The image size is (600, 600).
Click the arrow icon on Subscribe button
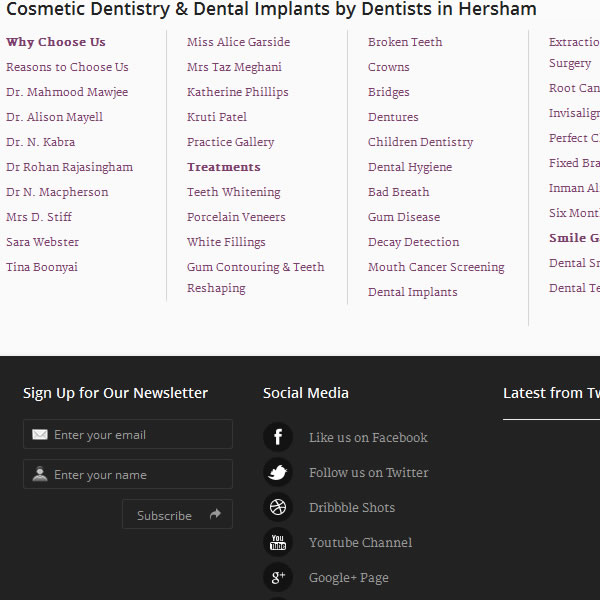click(215, 515)
